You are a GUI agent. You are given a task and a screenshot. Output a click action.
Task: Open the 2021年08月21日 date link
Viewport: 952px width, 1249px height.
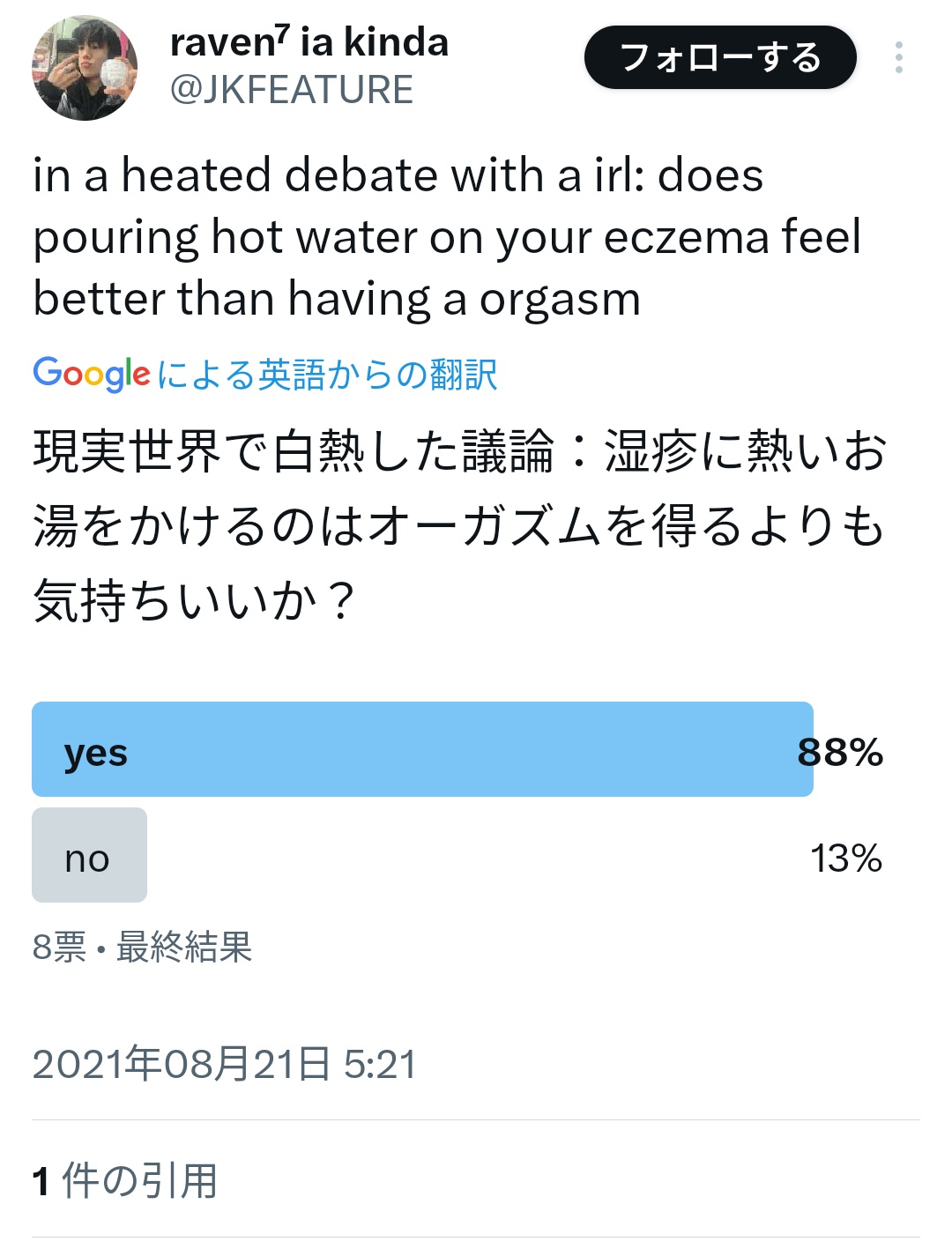point(182,1064)
